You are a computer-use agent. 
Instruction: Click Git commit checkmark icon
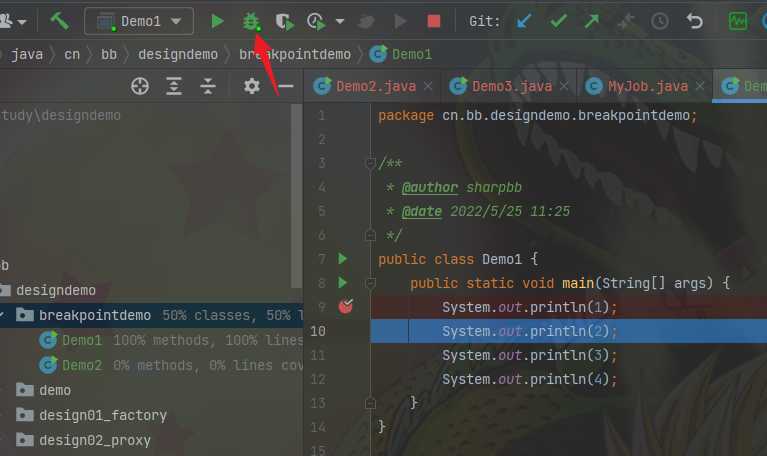[558, 21]
